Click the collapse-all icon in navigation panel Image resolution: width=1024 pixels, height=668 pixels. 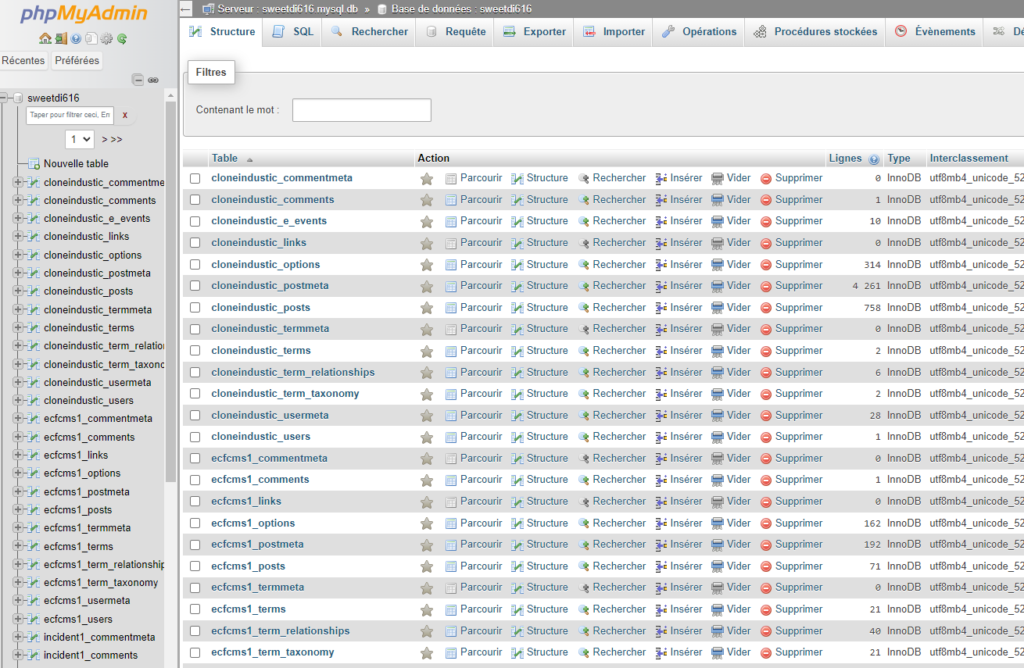coord(138,80)
